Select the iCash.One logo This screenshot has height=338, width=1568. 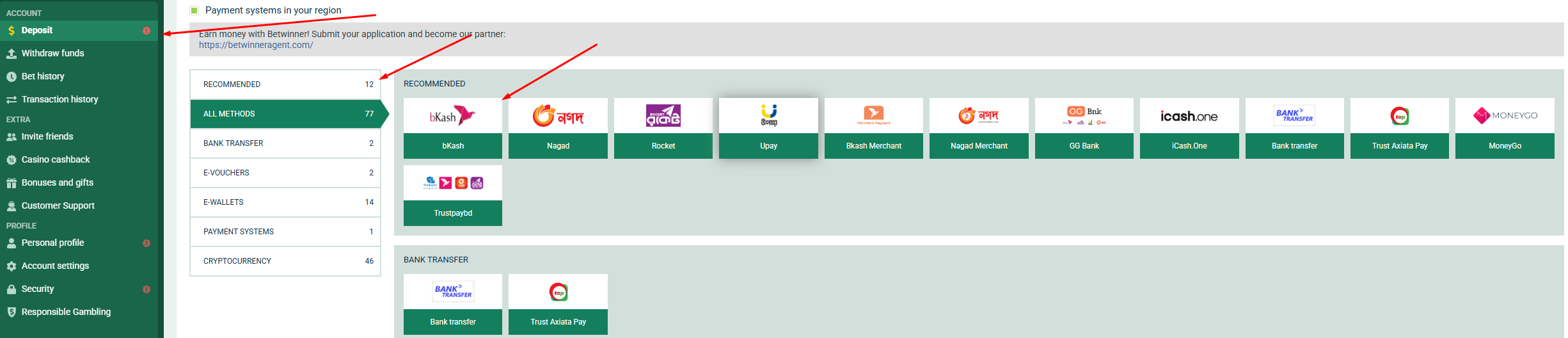pos(1189,116)
